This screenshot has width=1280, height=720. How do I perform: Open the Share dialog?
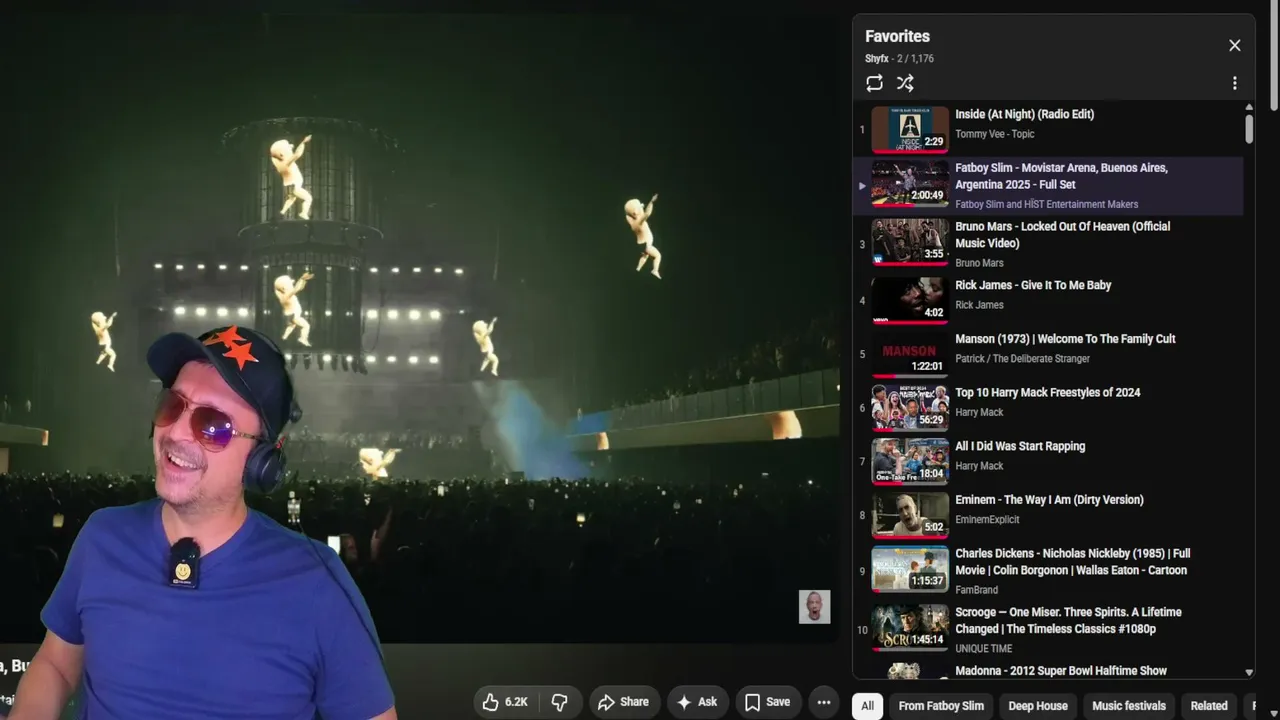pyautogui.click(x=624, y=702)
